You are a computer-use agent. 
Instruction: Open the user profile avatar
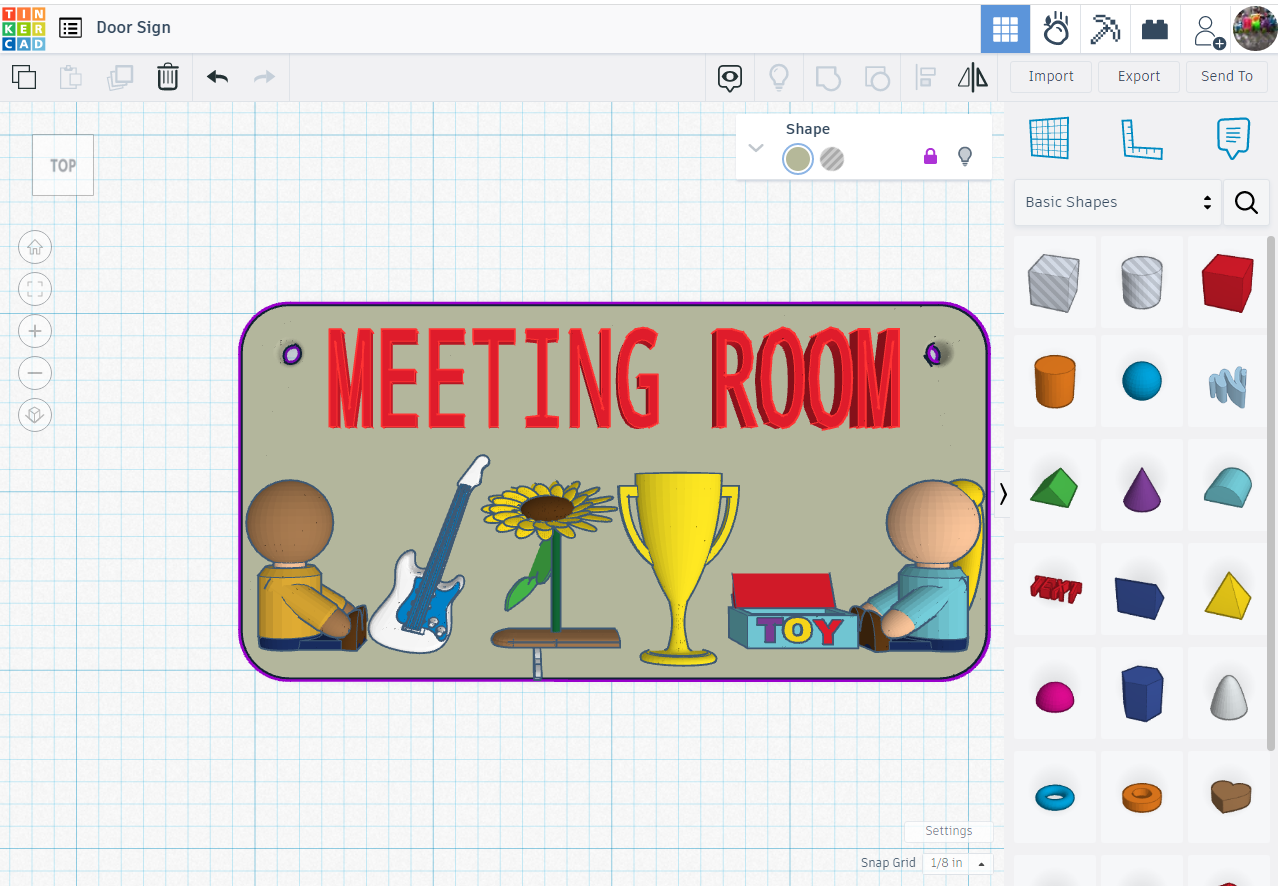[1255, 28]
